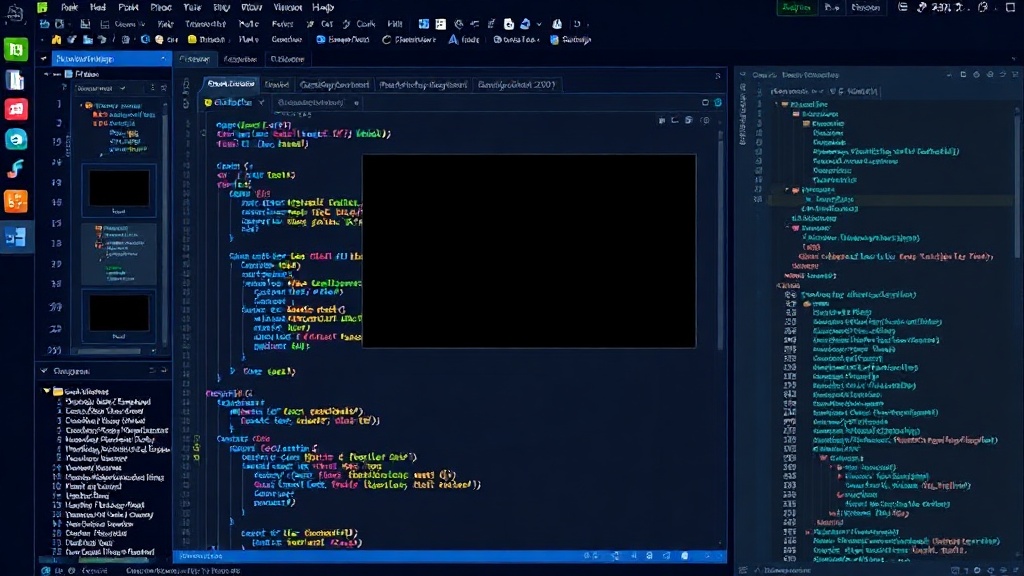This screenshot has width=1024, height=576.
Task: Open the blue highlighted panel selector dropdown
Action: (111, 59)
